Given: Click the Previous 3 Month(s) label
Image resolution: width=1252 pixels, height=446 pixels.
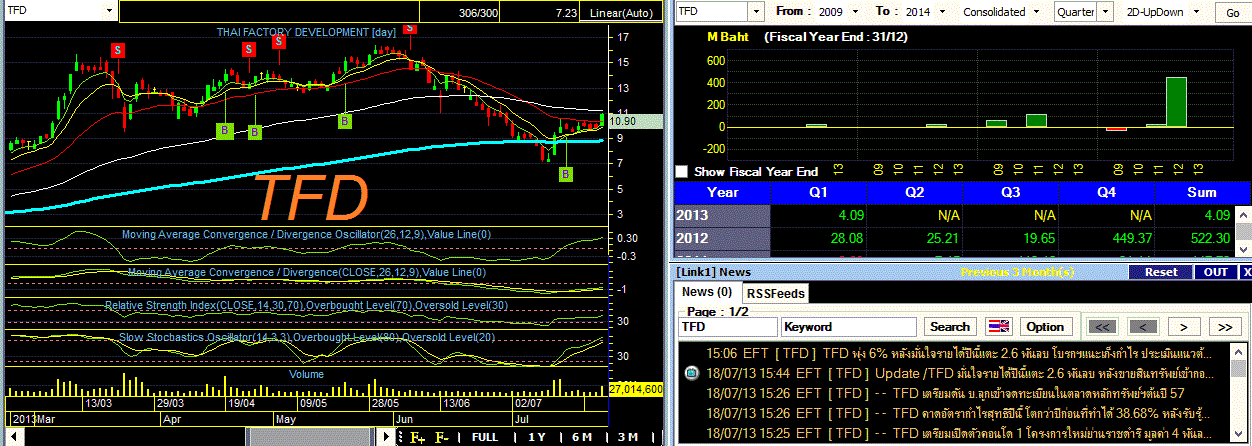Looking at the screenshot, I should point(1018,272).
